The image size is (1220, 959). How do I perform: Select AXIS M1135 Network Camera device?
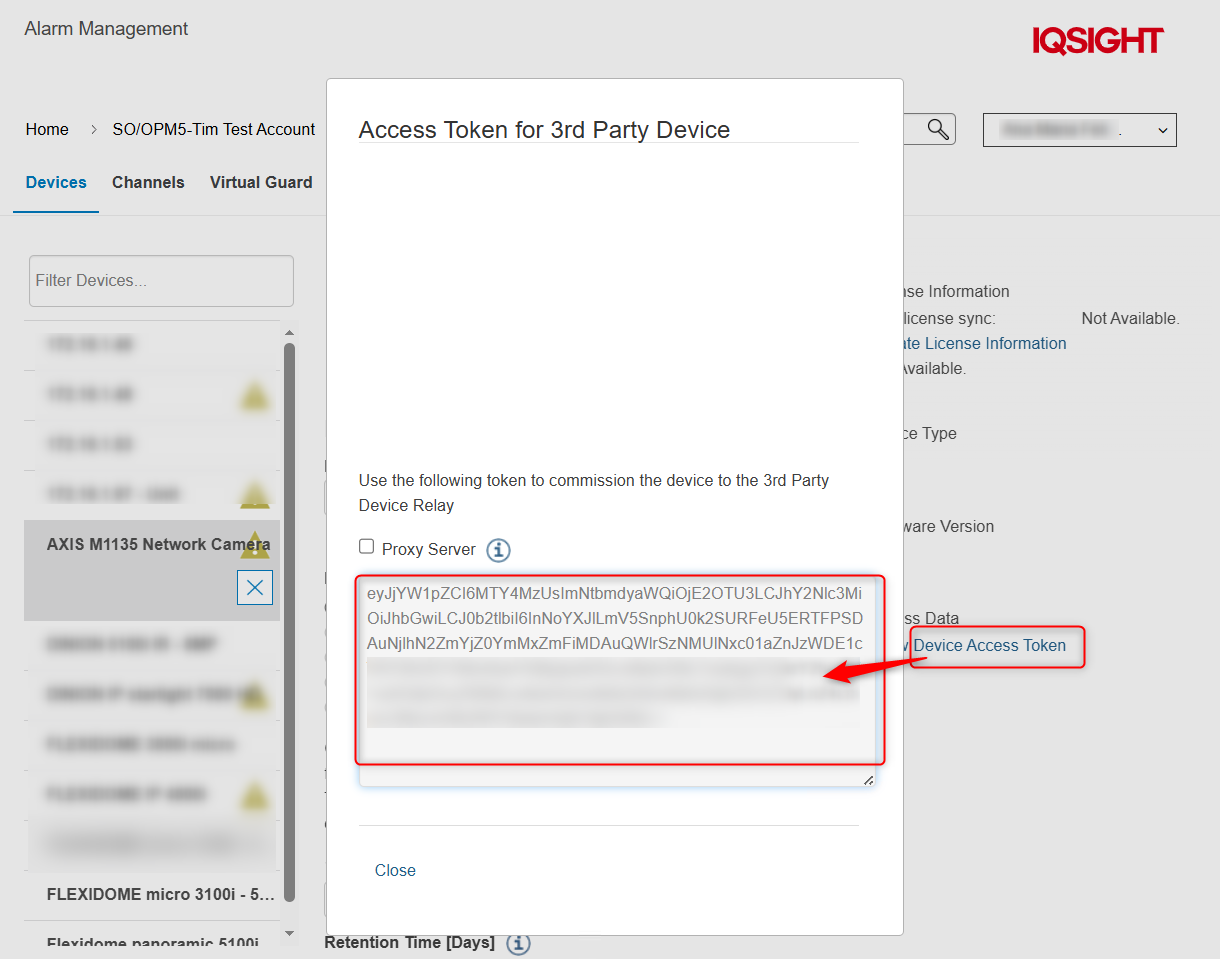[x=152, y=570]
